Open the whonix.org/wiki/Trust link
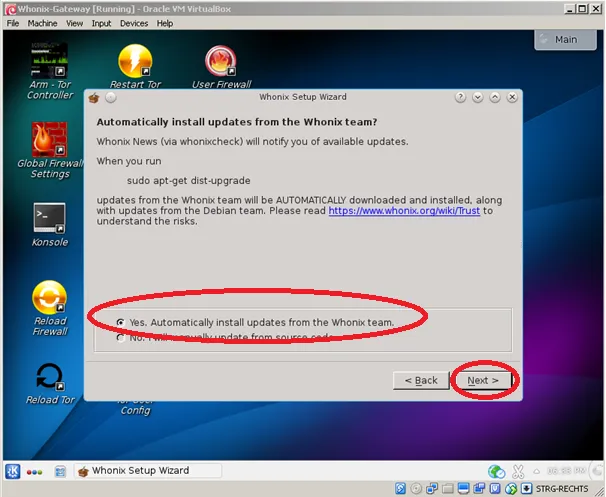 [404, 211]
